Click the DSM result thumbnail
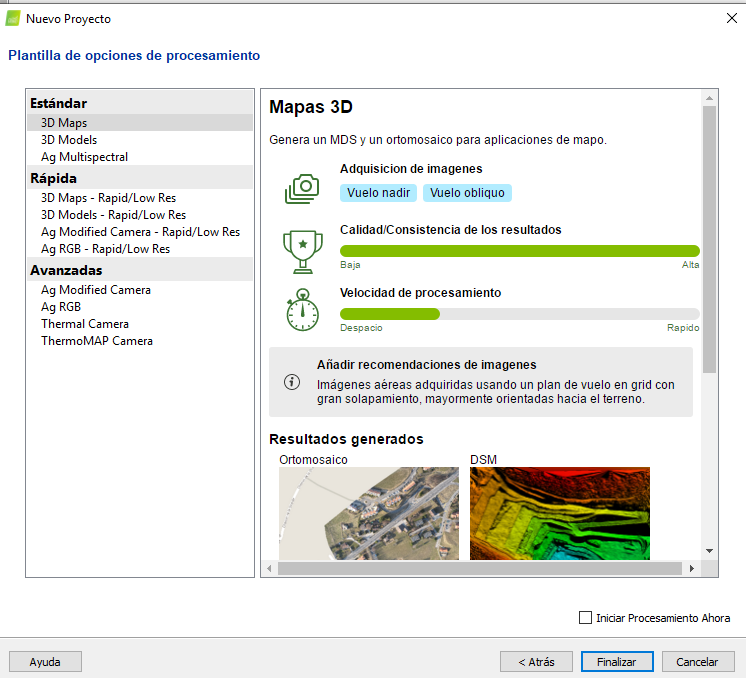 560,513
